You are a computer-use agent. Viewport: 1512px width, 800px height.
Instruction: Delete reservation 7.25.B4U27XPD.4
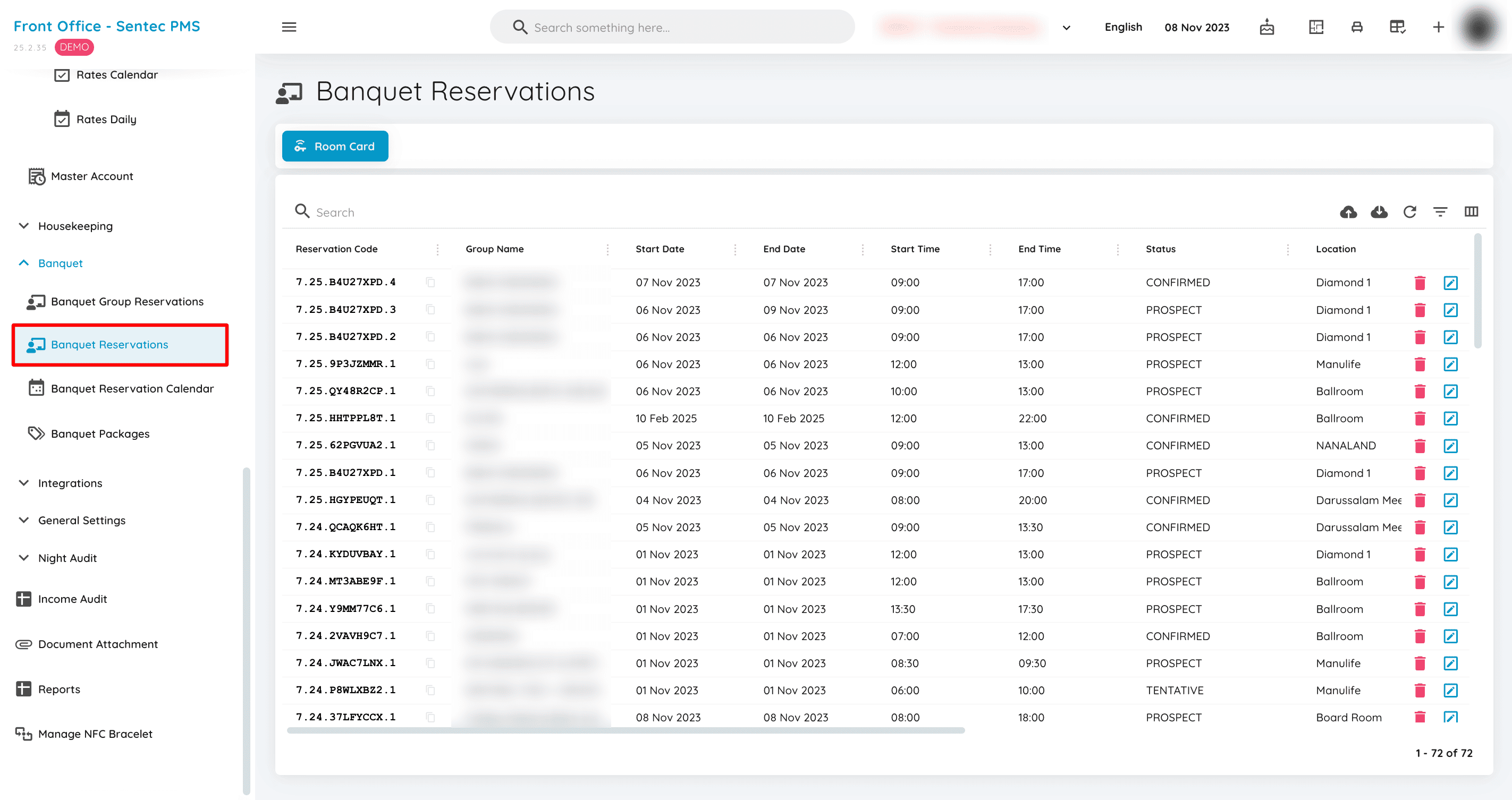(x=1420, y=283)
